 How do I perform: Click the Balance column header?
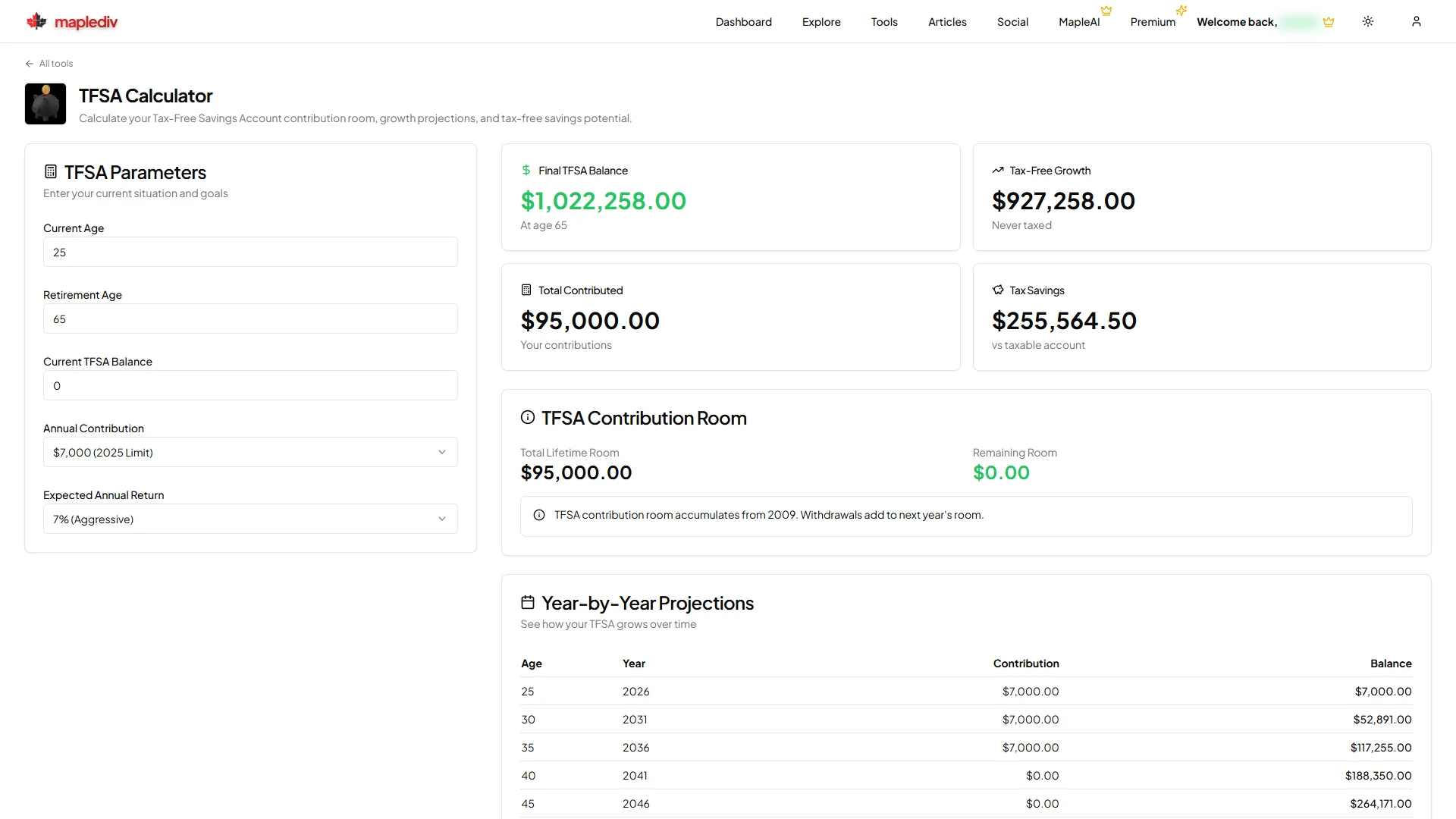coord(1391,664)
